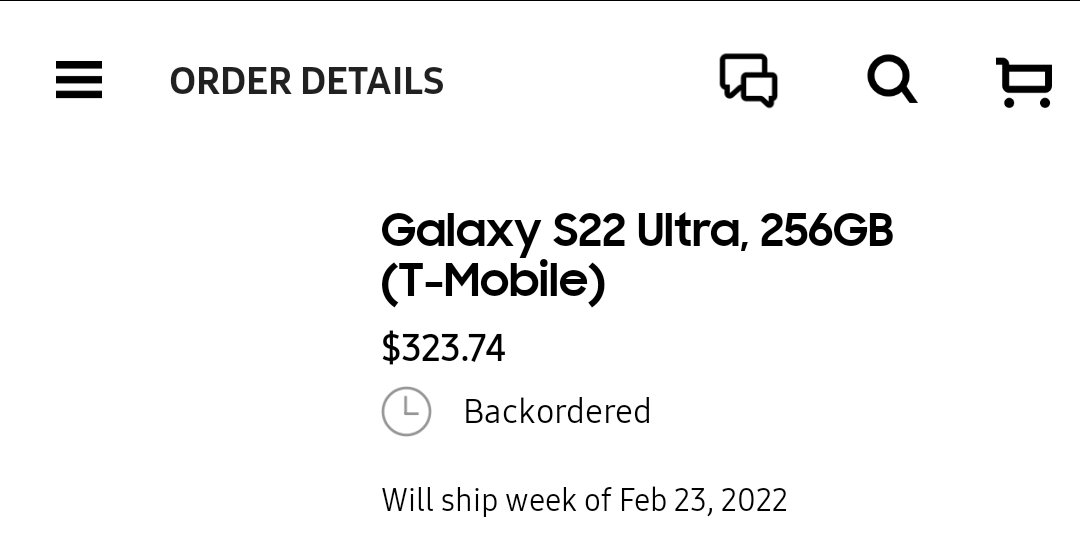The height and width of the screenshot is (549, 1080).
Task: Select the $323.74 price
Action: pos(443,348)
